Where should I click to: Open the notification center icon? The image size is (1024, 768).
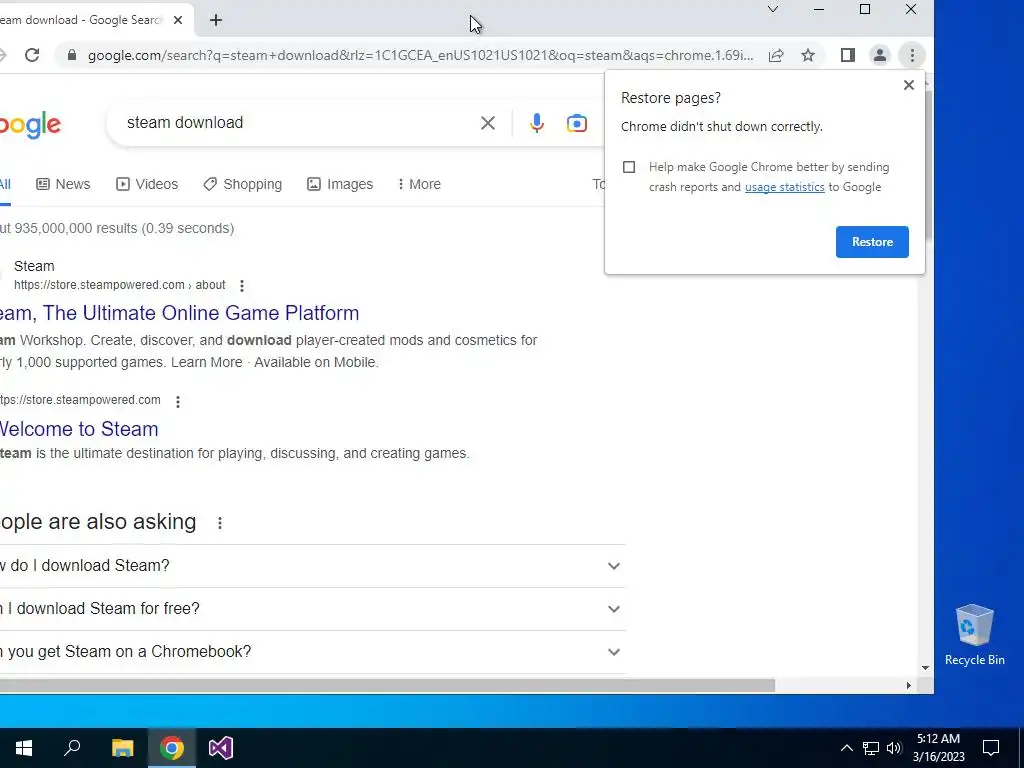pyautogui.click(x=991, y=748)
